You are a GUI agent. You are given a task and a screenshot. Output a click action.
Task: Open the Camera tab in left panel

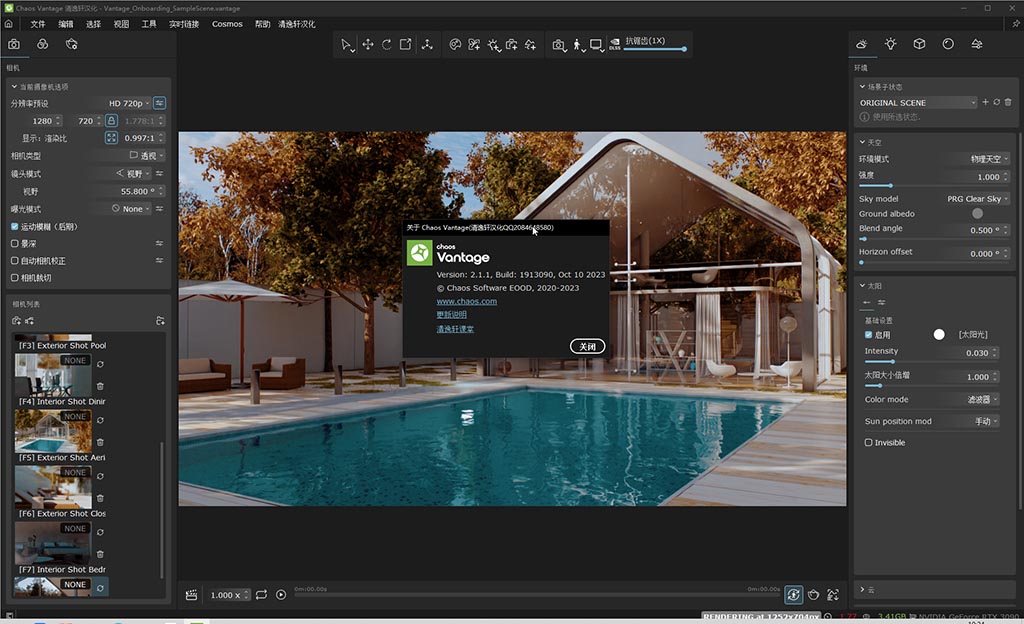[14, 44]
